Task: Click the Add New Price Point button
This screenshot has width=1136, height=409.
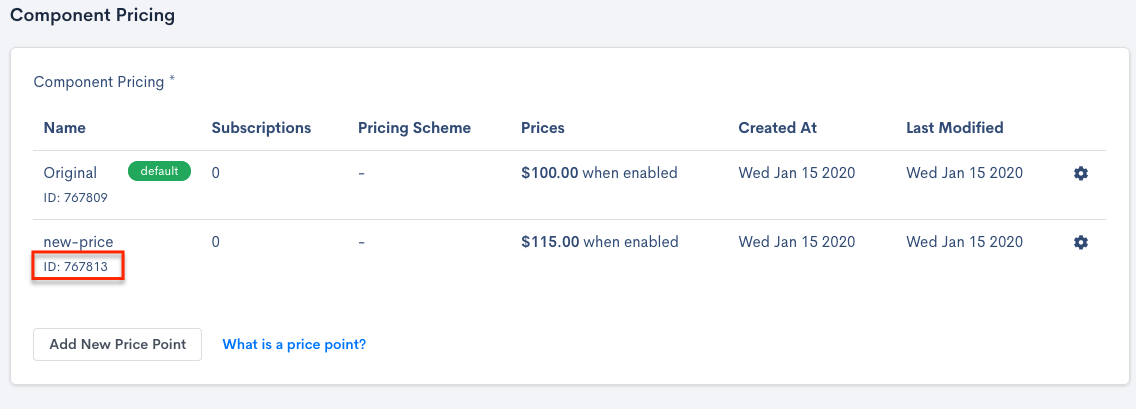Action: [117, 344]
